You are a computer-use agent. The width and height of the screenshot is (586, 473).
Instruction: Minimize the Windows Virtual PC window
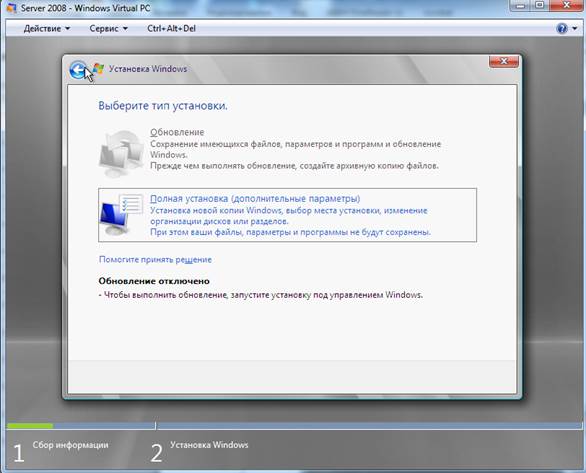tap(521, 5)
